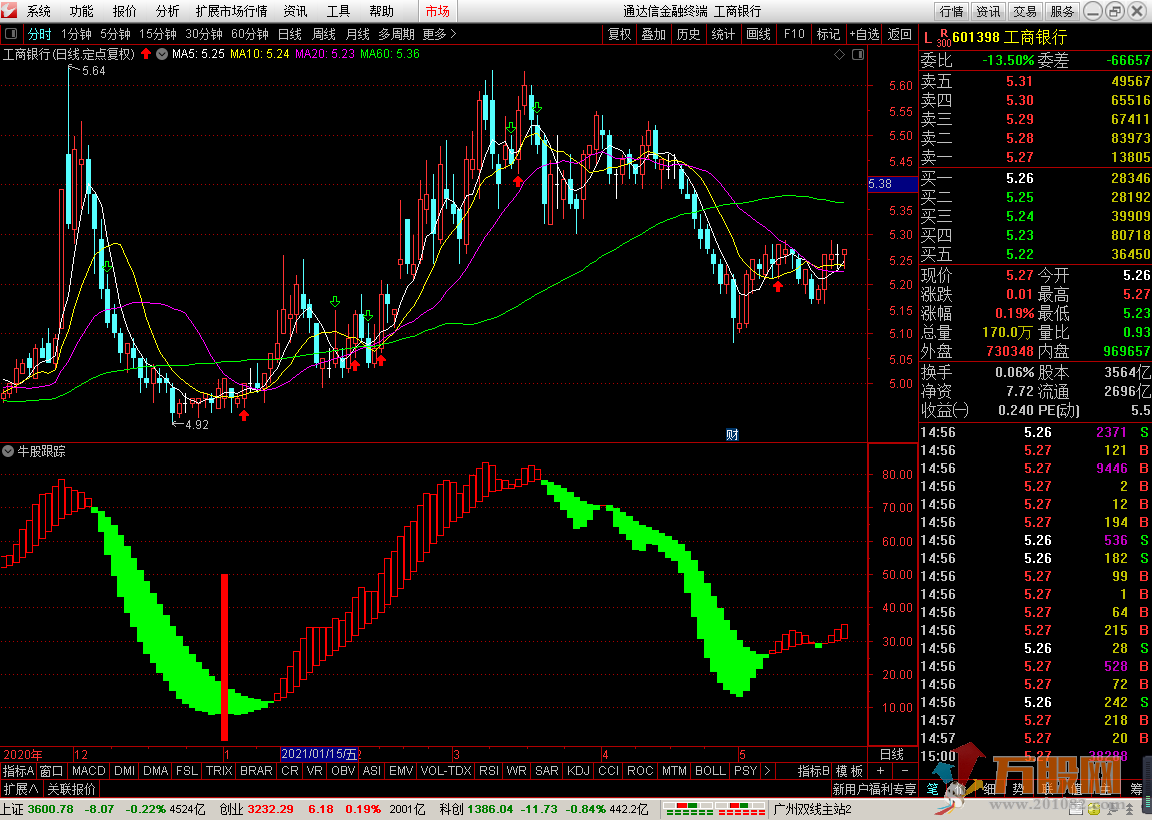Toggle the 复权 price adjustment option
Image resolution: width=1152 pixels, height=821 pixels.
click(620, 34)
